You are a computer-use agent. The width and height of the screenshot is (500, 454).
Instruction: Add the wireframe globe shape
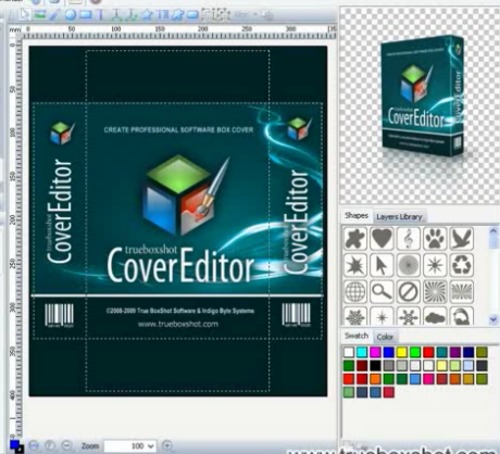[355, 292]
